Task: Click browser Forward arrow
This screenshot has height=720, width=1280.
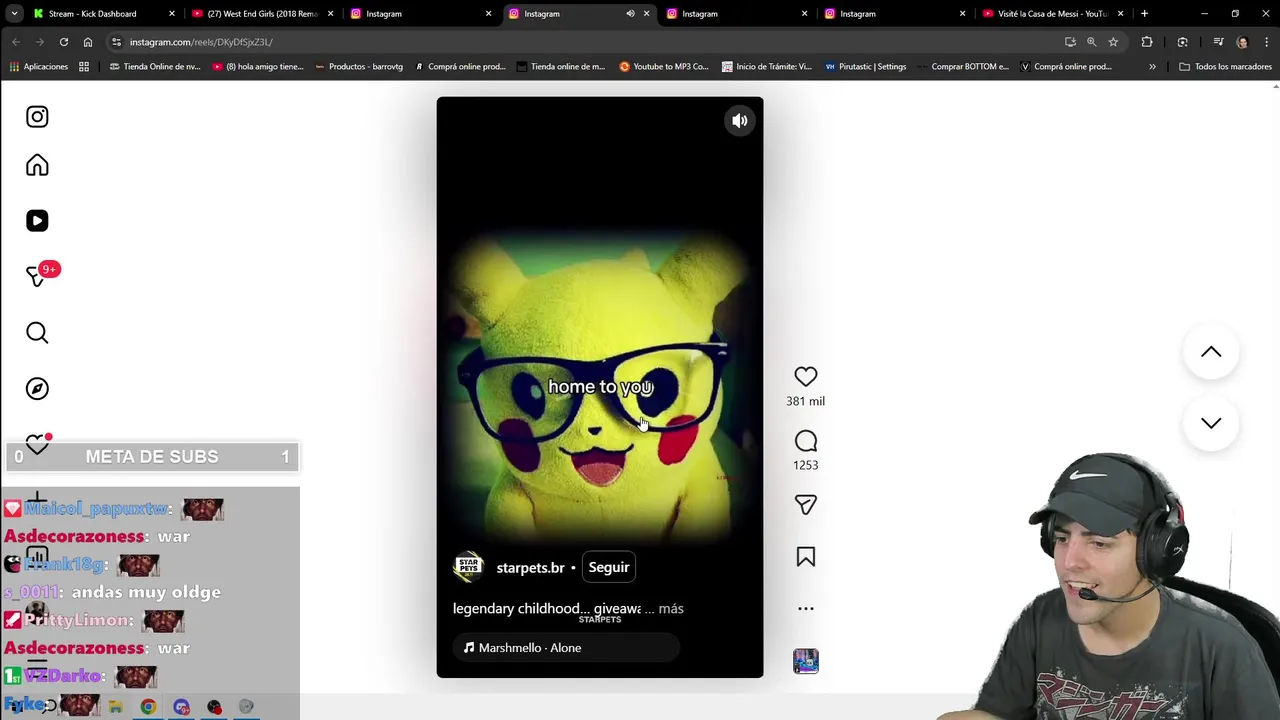Action: [x=40, y=42]
